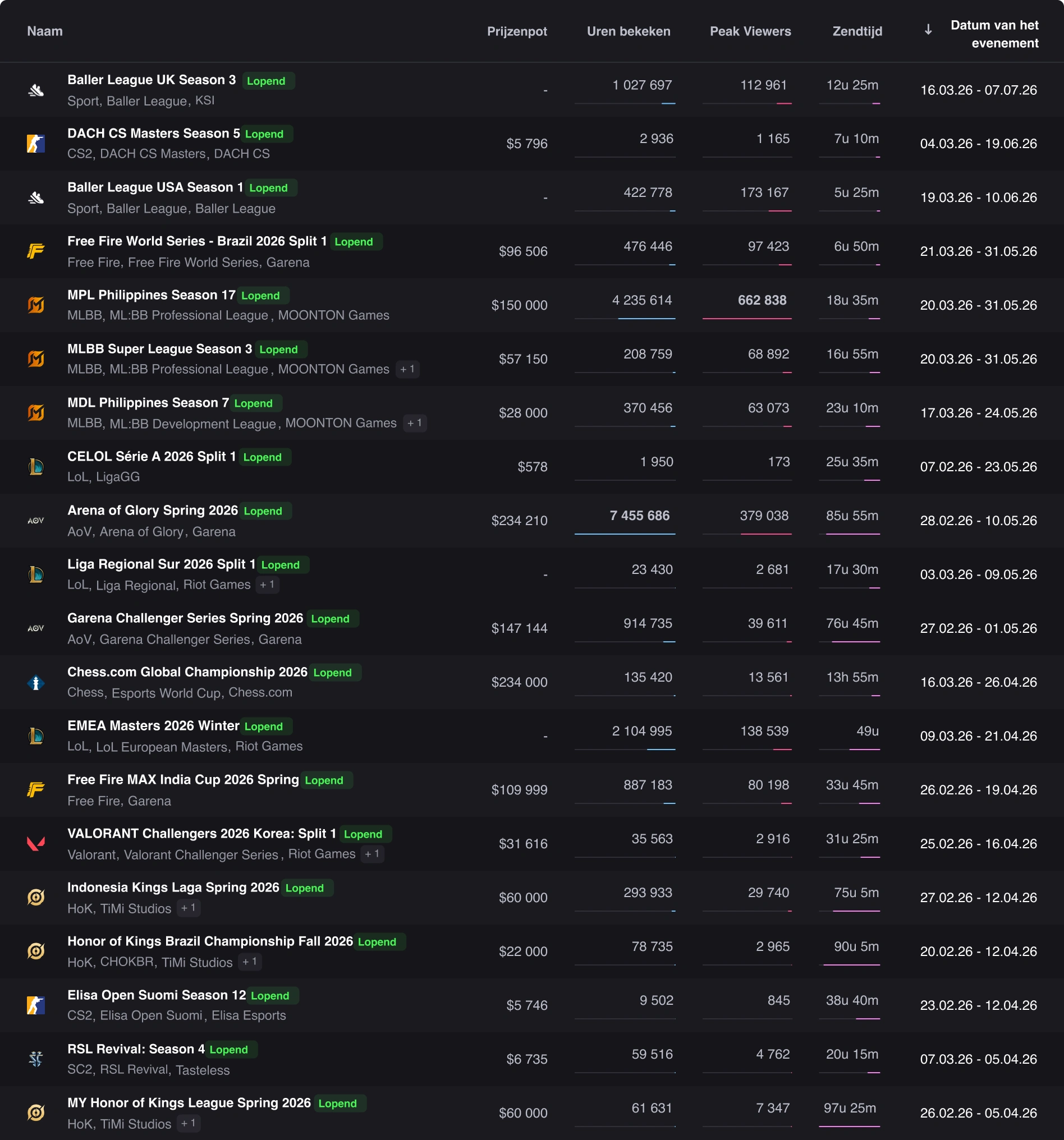Screen dimensions: 1064x1140
Task: Click the Chess.com Global Championship chess icon
Action: click(x=36, y=682)
